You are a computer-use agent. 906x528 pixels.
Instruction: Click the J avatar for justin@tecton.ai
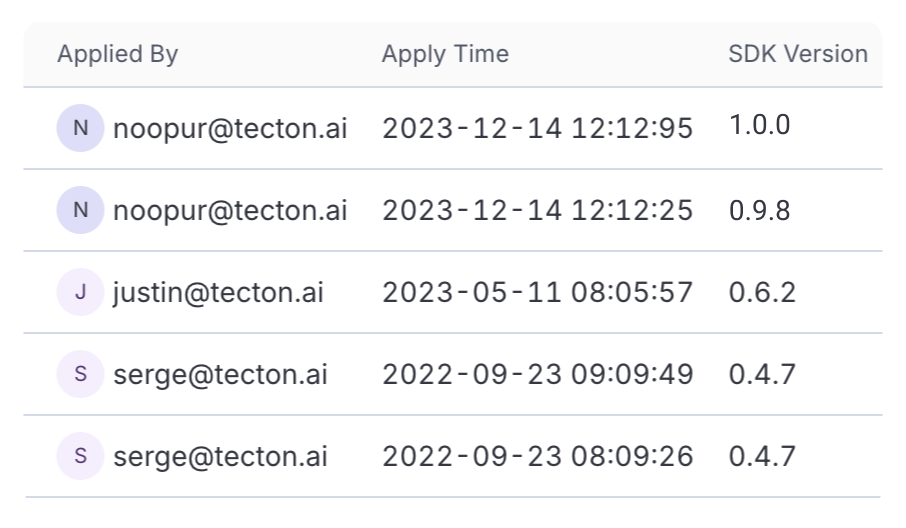pyautogui.click(x=80, y=292)
